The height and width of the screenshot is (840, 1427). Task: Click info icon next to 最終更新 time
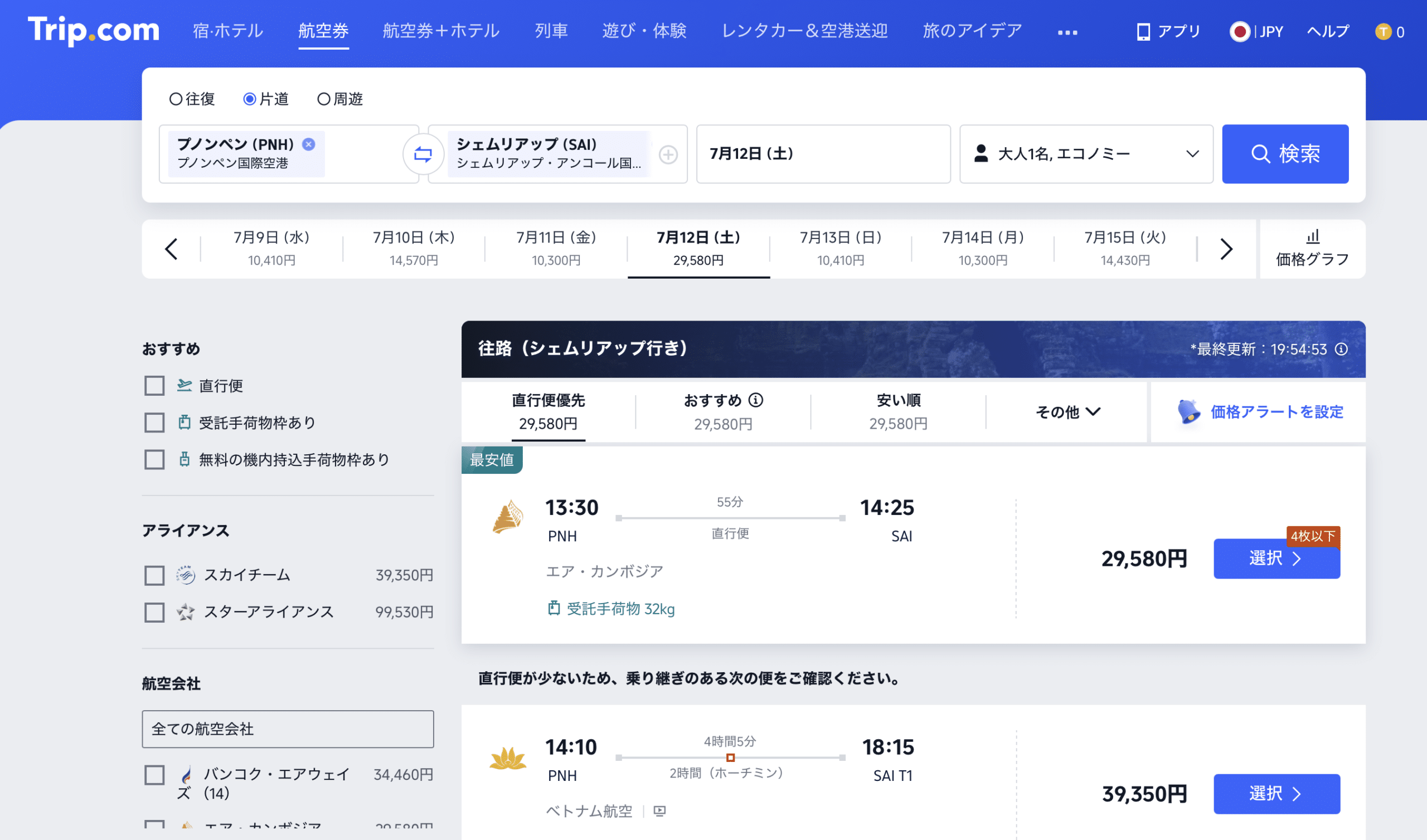tap(1341, 349)
